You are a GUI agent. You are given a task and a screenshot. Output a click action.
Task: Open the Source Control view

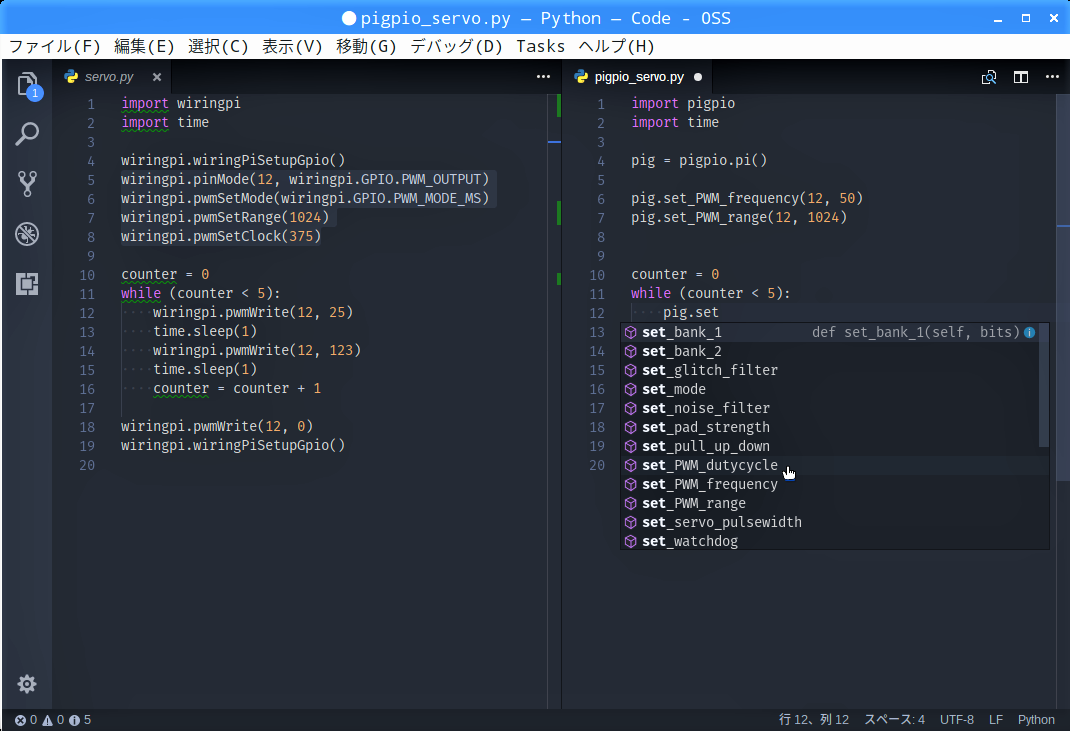pos(27,184)
